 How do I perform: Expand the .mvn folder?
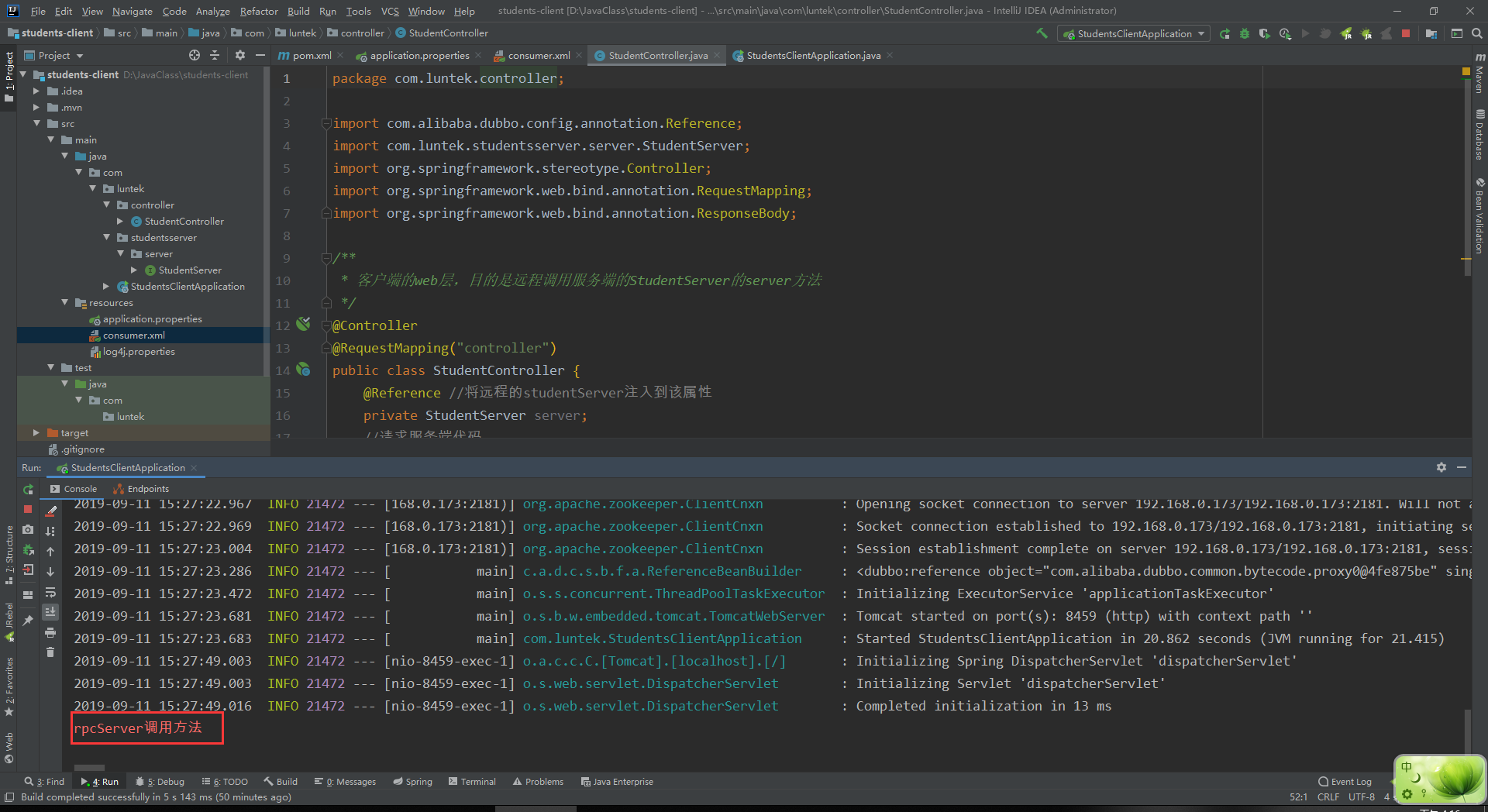[x=36, y=107]
